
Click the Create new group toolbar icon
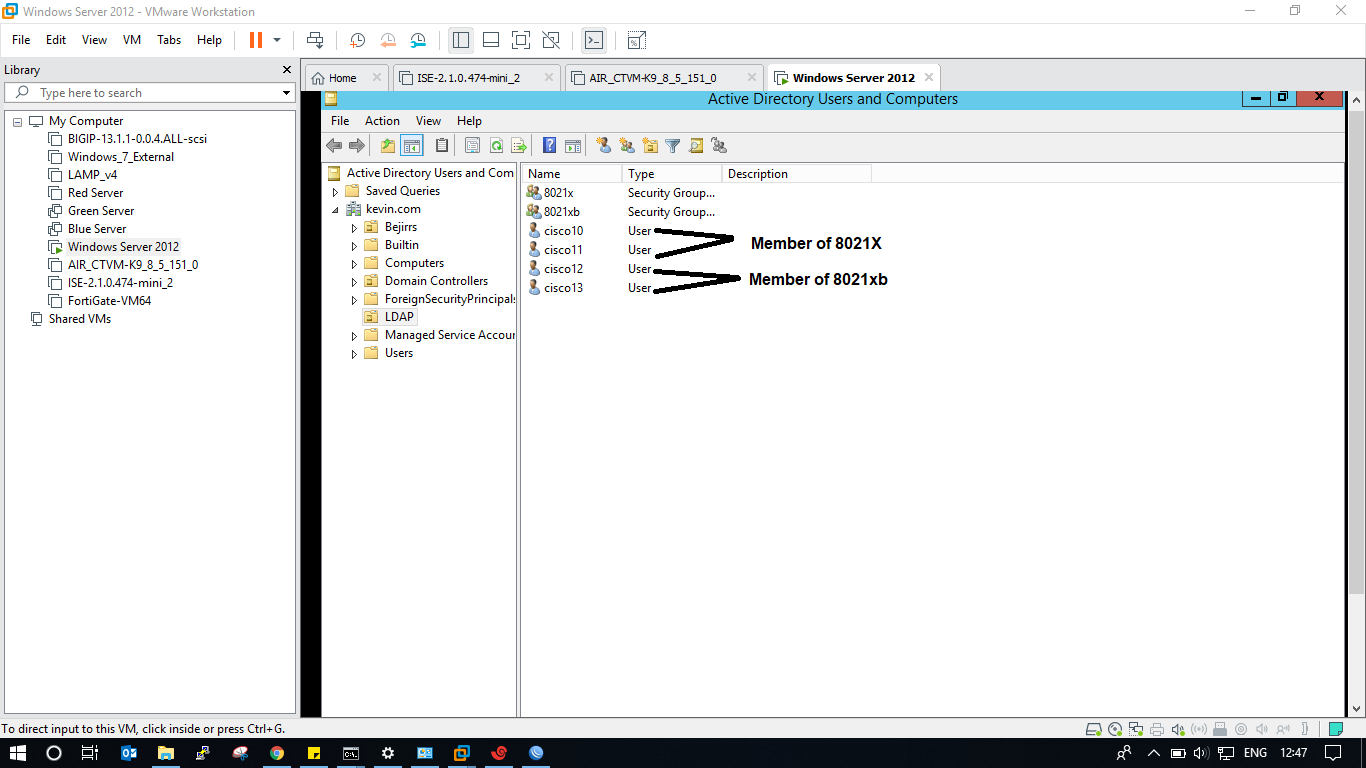point(627,146)
